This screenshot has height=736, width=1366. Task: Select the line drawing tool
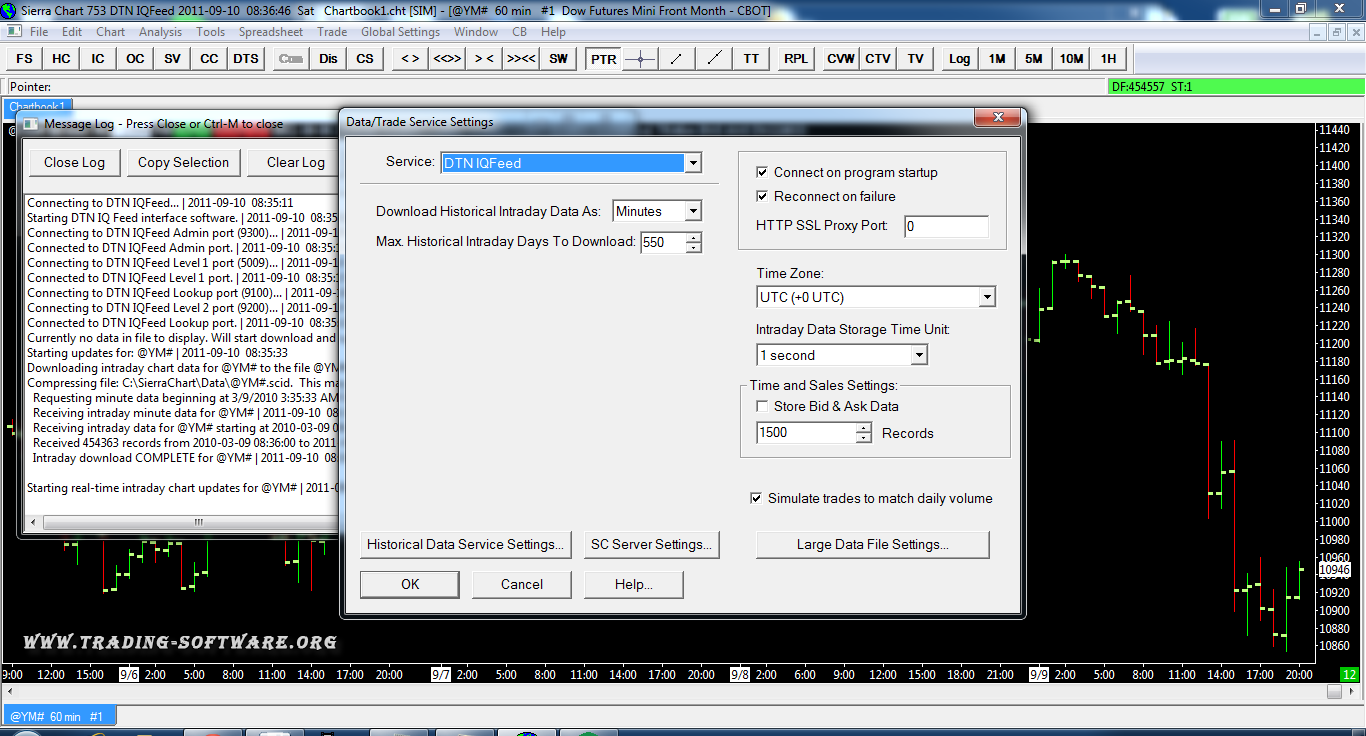[677, 59]
